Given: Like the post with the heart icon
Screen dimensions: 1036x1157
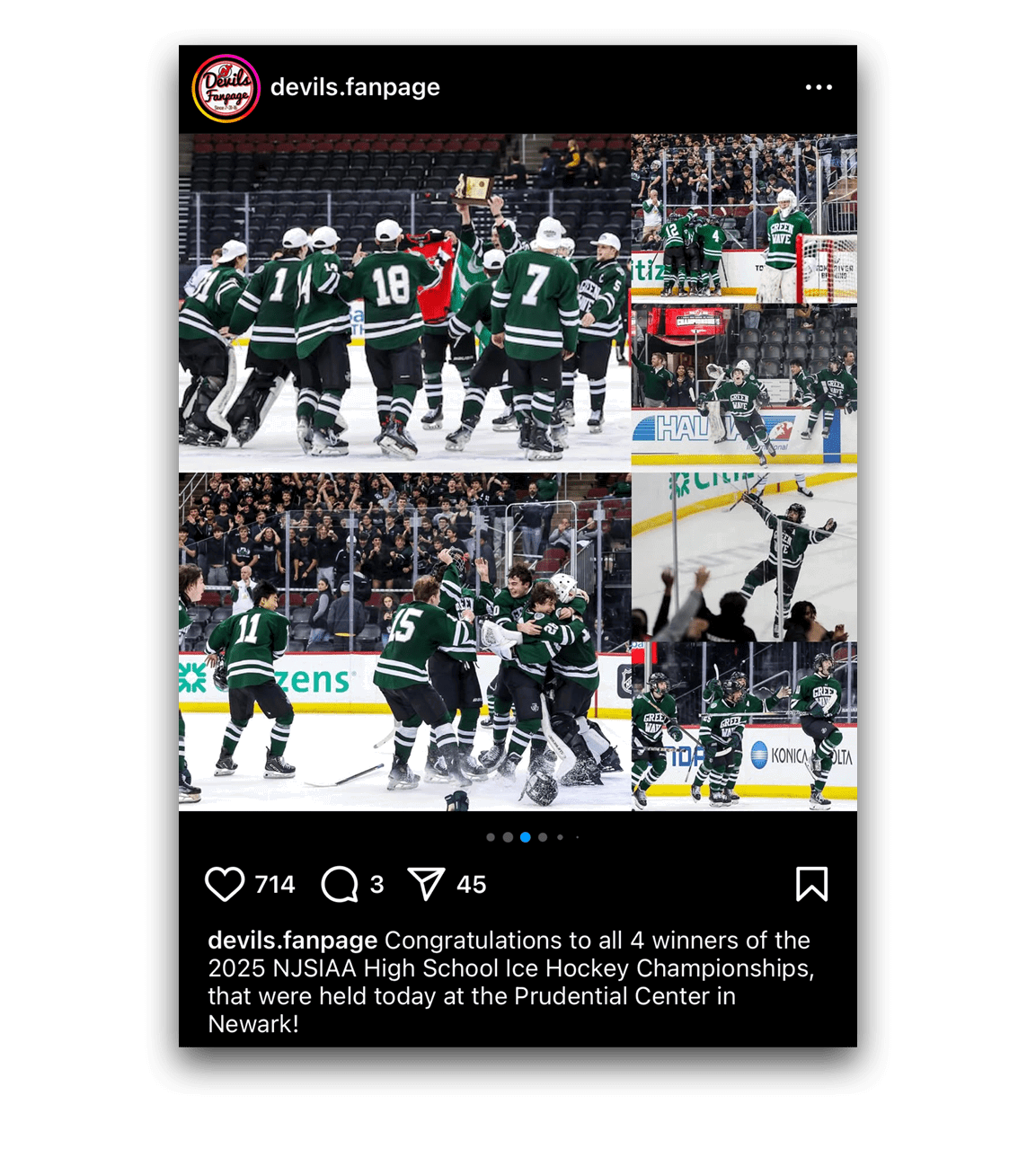Looking at the screenshot, I should 225,884.
